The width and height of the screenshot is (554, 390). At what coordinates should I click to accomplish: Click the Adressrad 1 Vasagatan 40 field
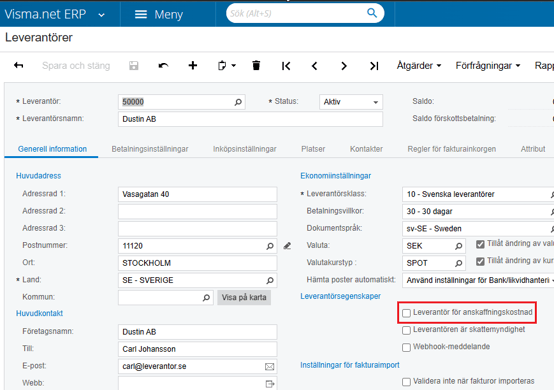198,194
